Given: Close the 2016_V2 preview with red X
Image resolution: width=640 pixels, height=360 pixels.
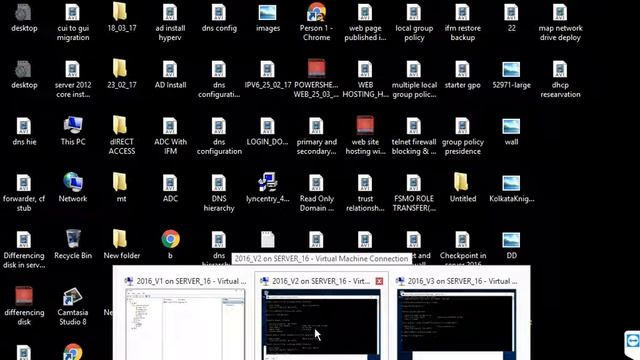Looking at the screenshot, I should [x=379, y=281].
